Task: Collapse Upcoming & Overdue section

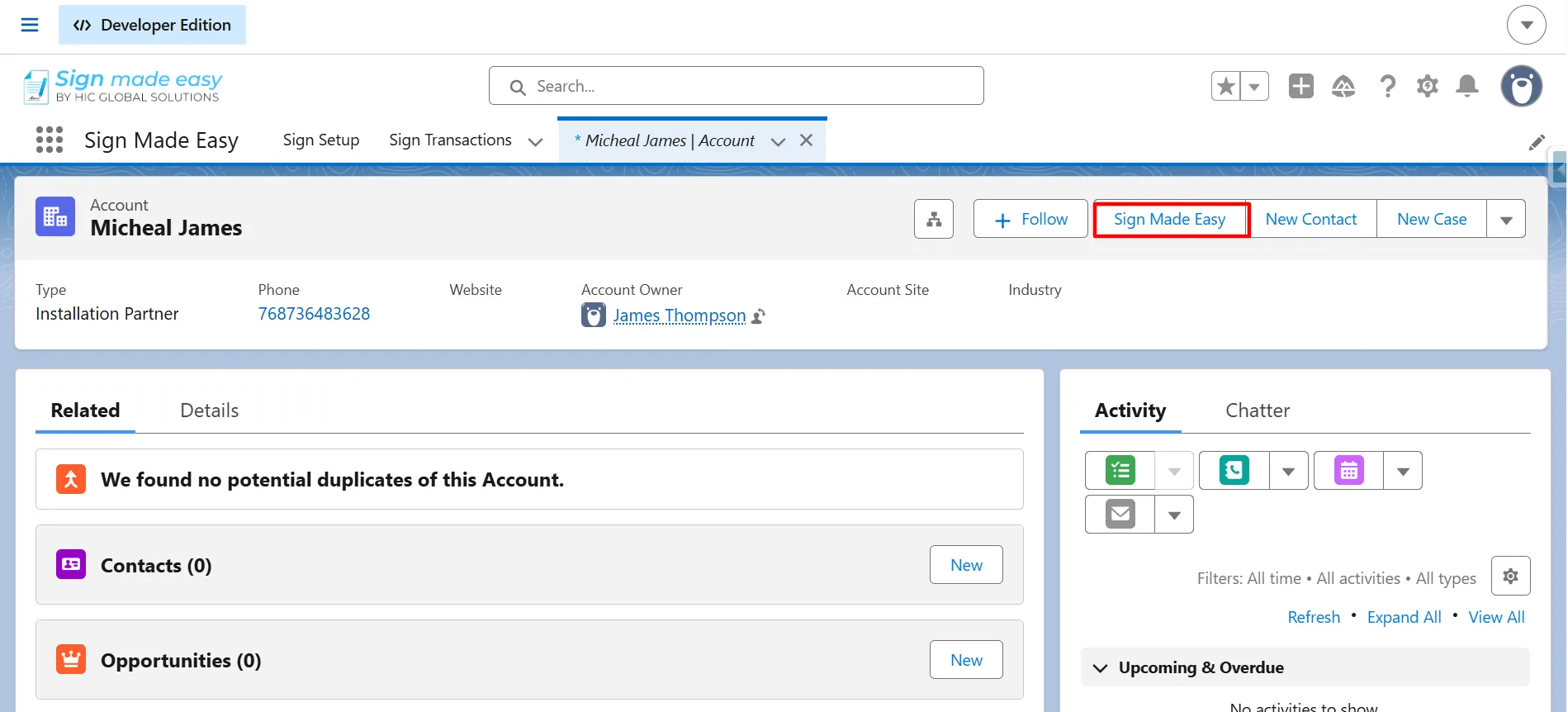Action: pos(1100,667)
